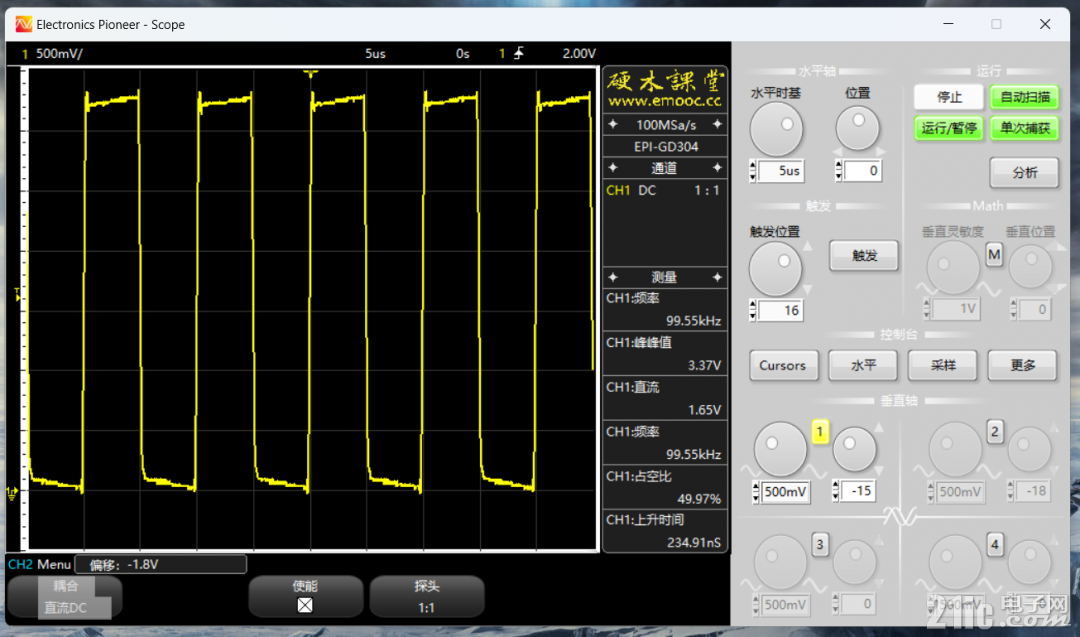Image resolution: width=1080 pixels, height=637 pixels.
Task: Click the channel 1 ground level marker
Action: point(12,493)
